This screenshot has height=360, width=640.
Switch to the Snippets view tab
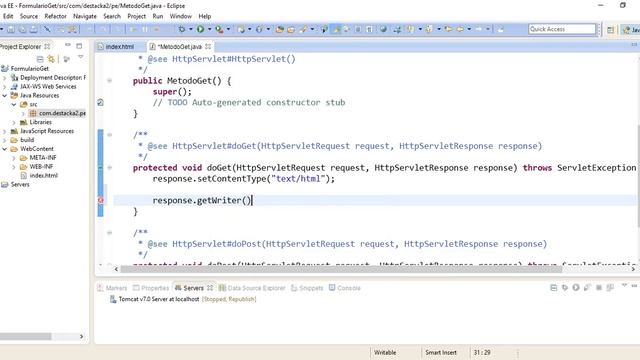pos(307,288)
